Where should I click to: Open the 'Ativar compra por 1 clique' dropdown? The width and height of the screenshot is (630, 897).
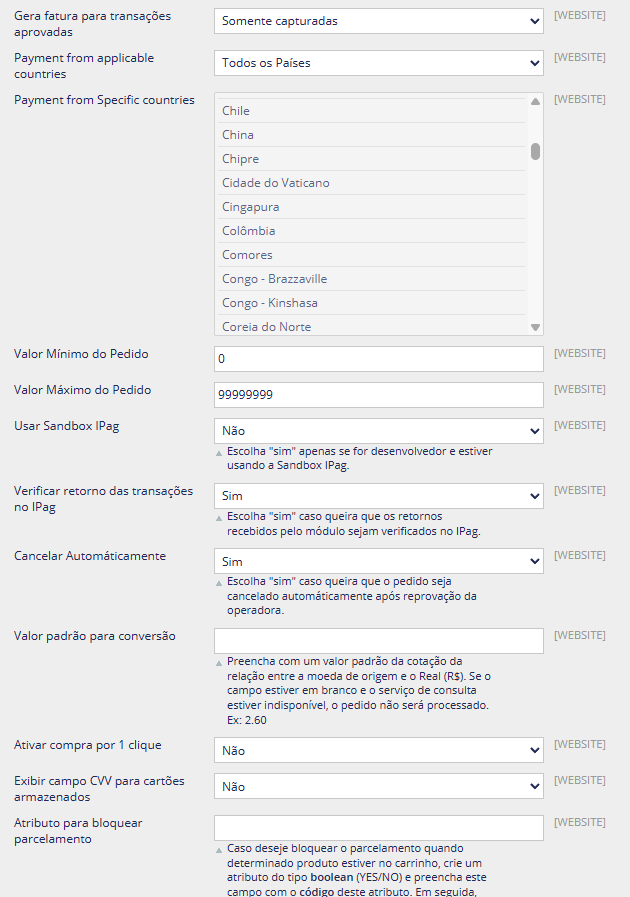tap(378, 751)
